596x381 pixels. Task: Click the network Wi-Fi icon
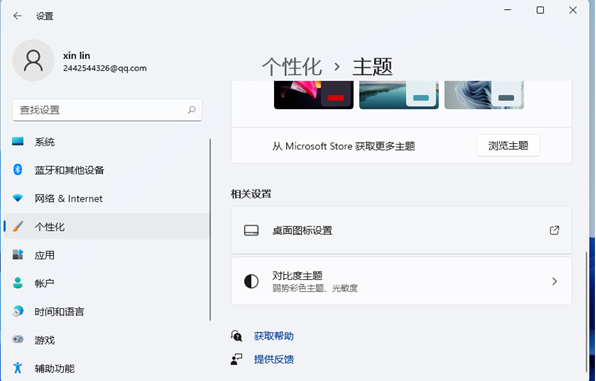point(18,198)
